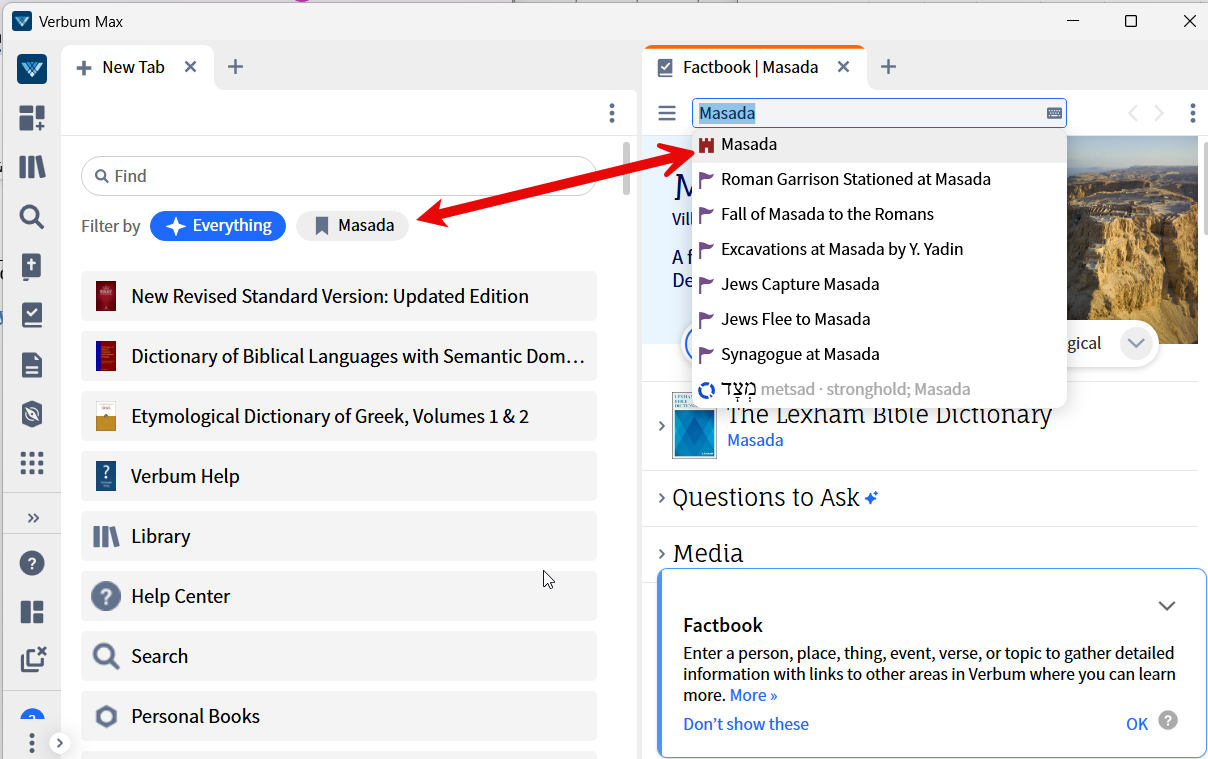Click the small arrow beside the sidebar bottom
The width and height of the screenshot is (1208, 759).
click(x=59, y=743)
